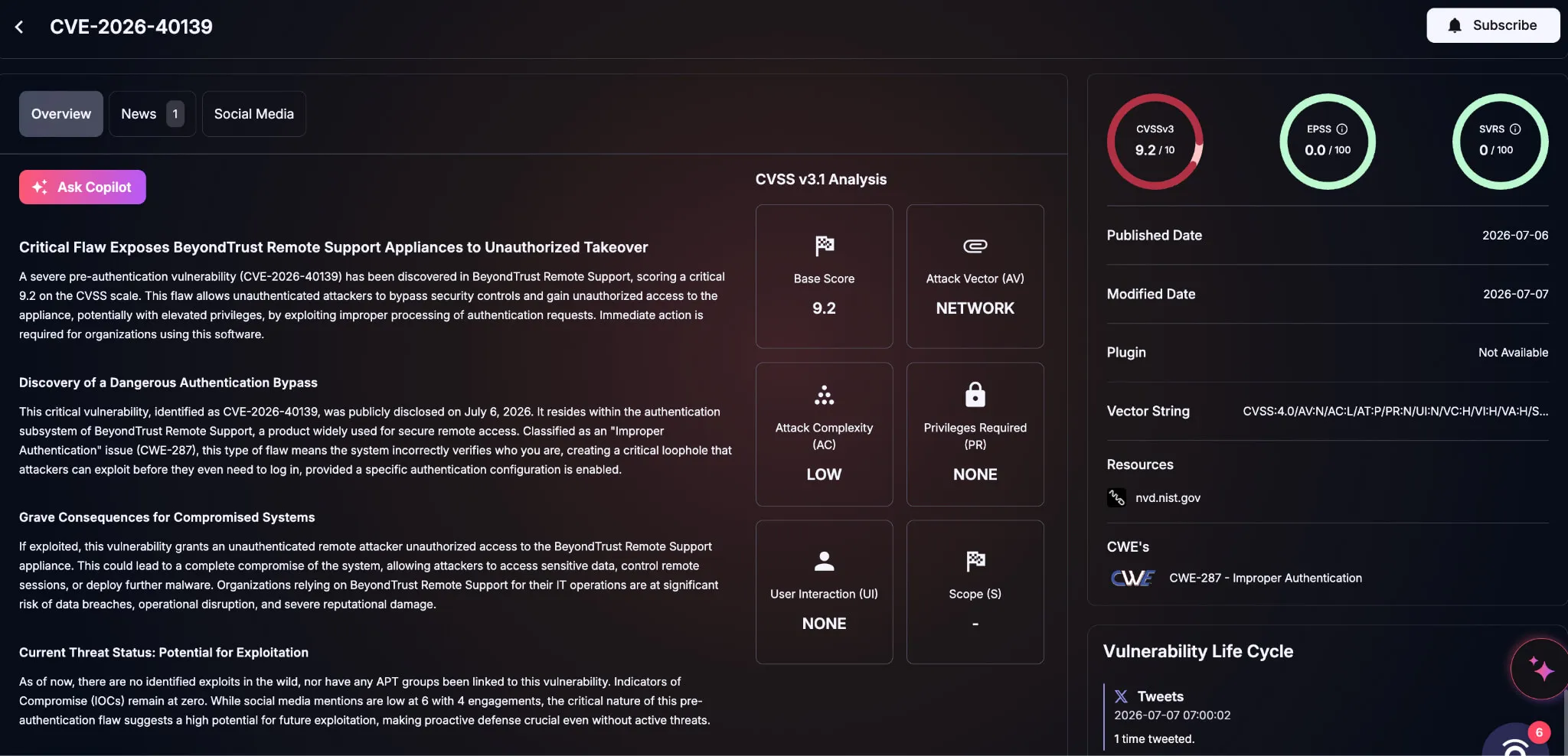Image resolution: width=1568 pixels, height=756 pixels.
Task: Click the tweet timestamp 2026-07-07 07:00:02
Action: coord(1172,715)
